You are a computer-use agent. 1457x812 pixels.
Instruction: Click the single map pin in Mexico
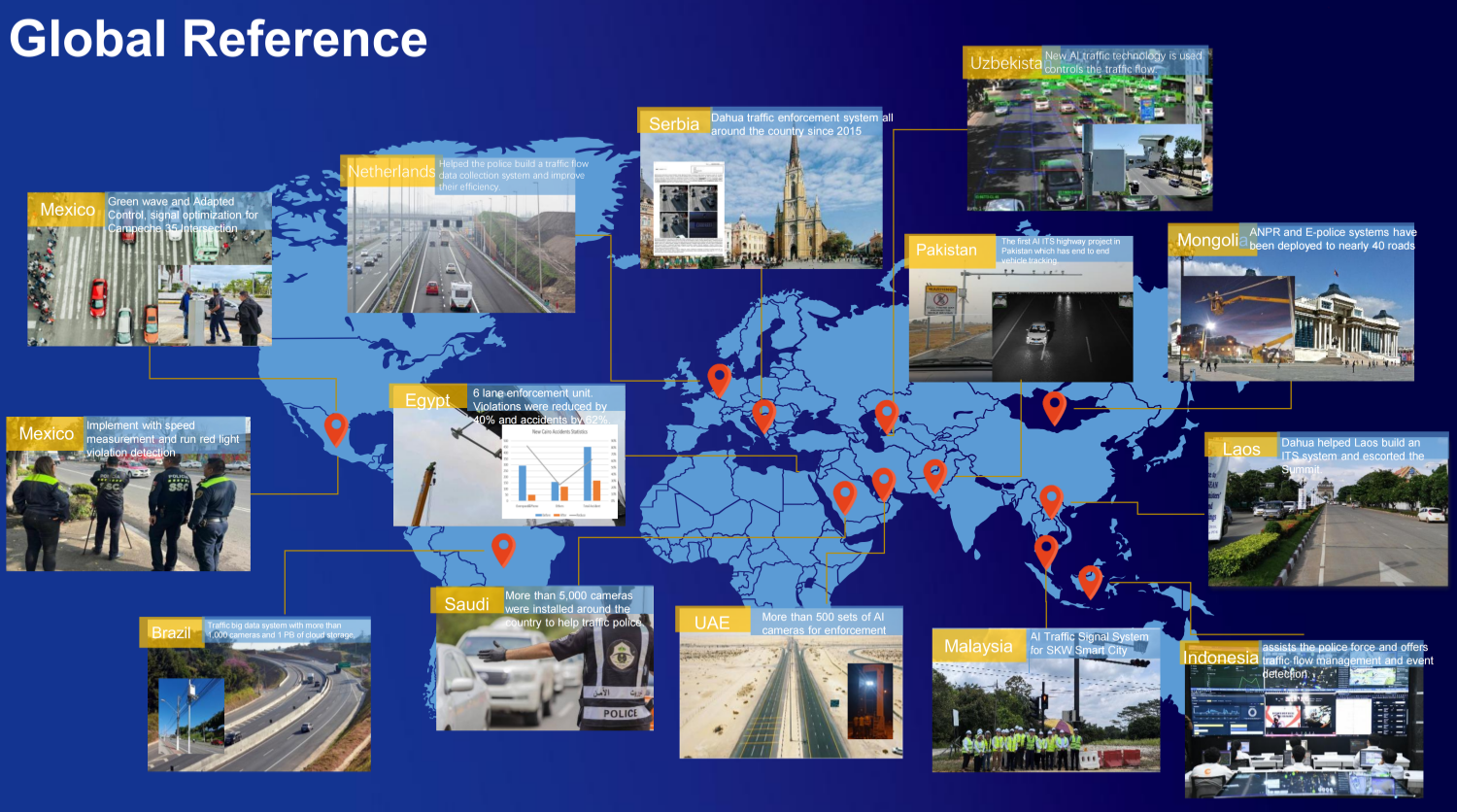336,429
